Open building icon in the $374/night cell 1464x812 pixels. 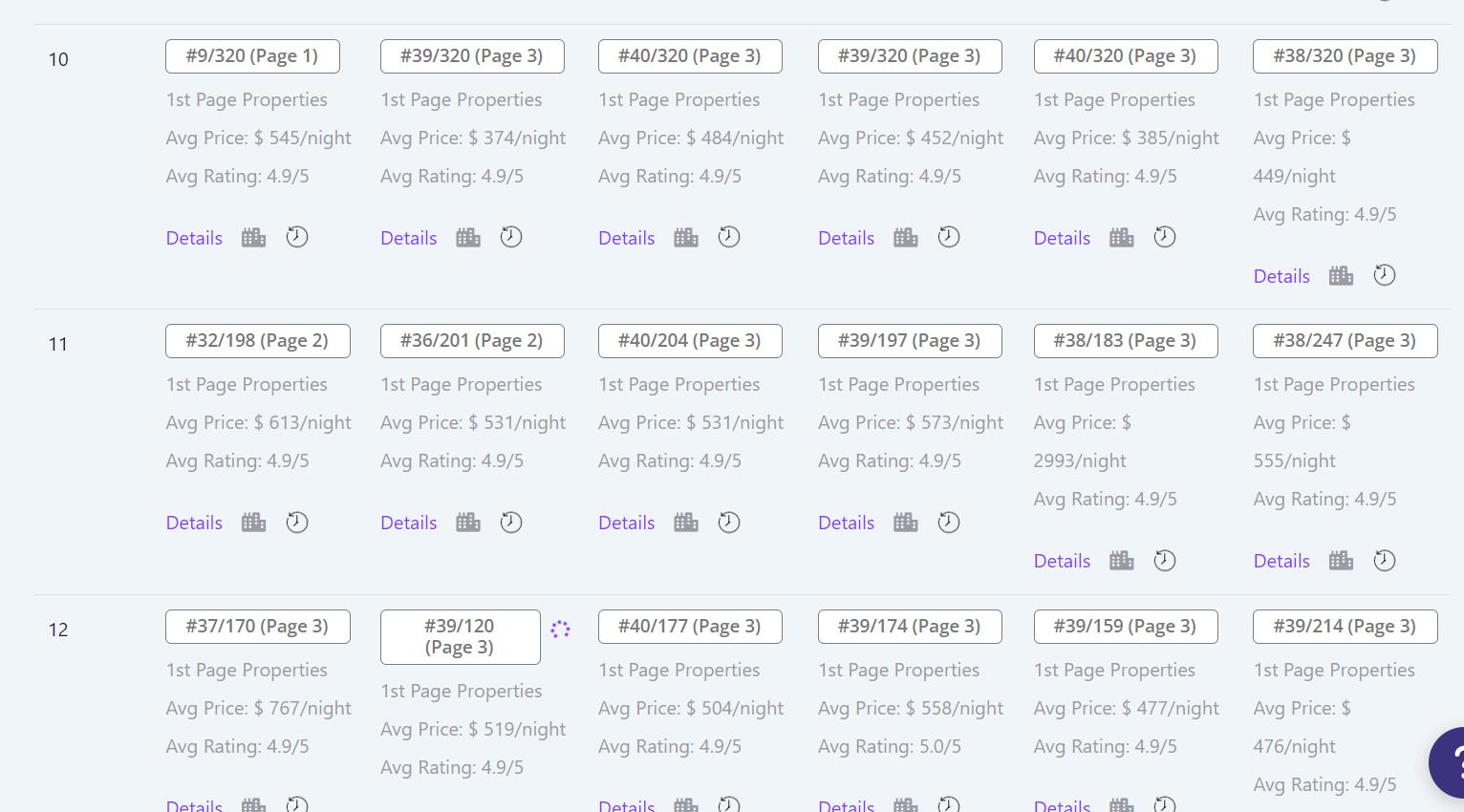[x=468, y=237]
